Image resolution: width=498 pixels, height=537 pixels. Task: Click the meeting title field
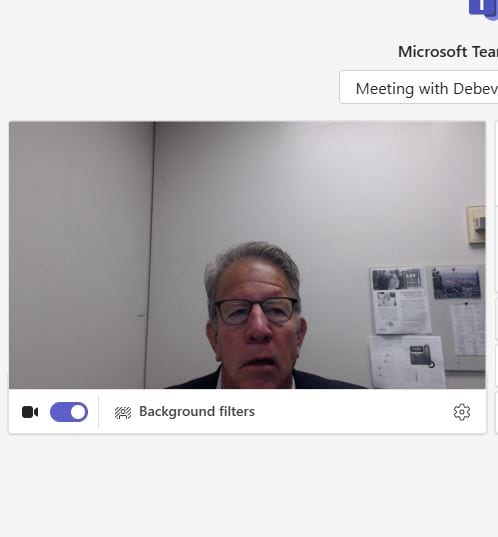pyautogui.click(x=419, y=87)
